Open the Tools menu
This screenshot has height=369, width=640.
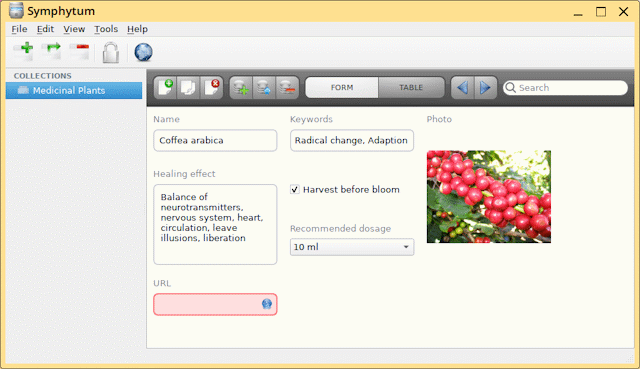pyautogui.click(x=106, y=29)
